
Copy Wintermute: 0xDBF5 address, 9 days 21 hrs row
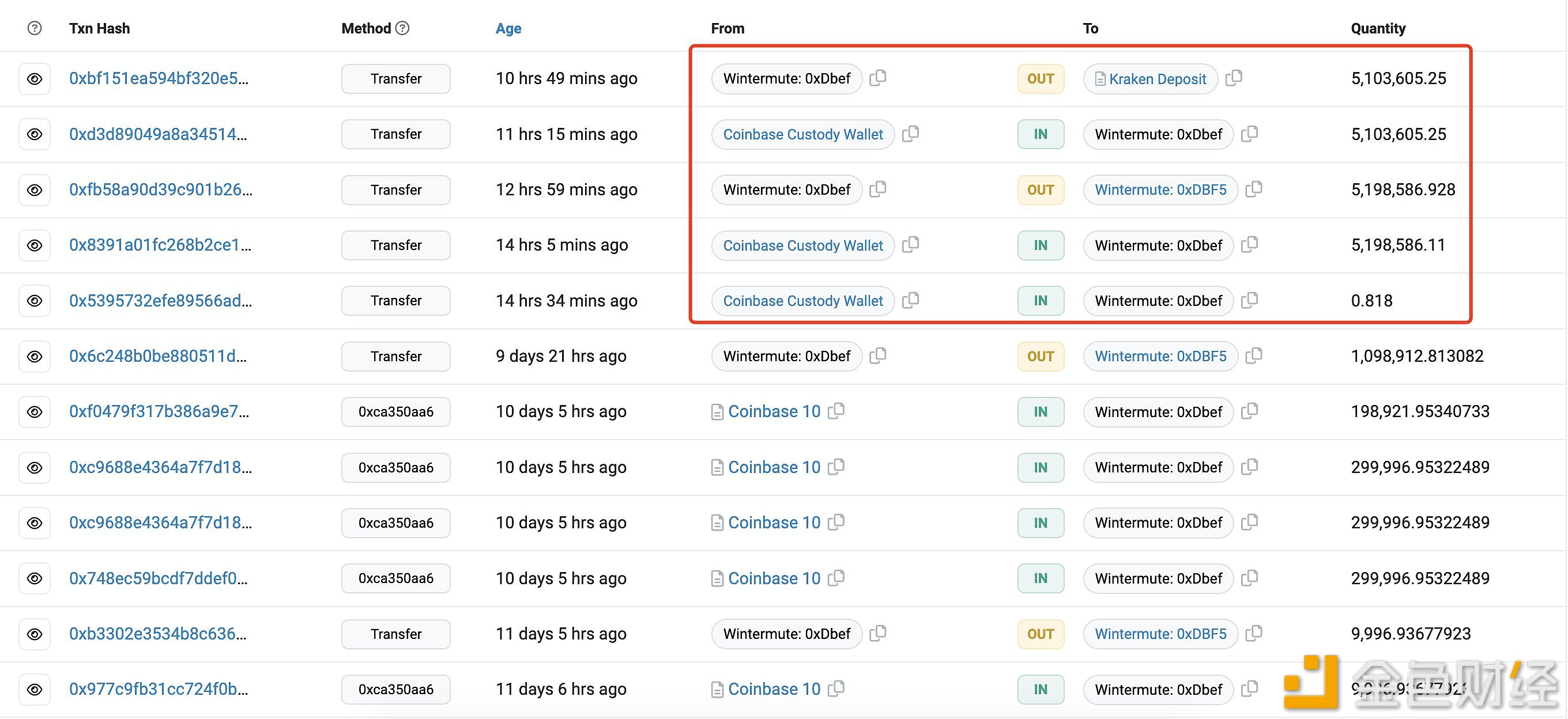pyautogui.click(x=1254, y=356)
